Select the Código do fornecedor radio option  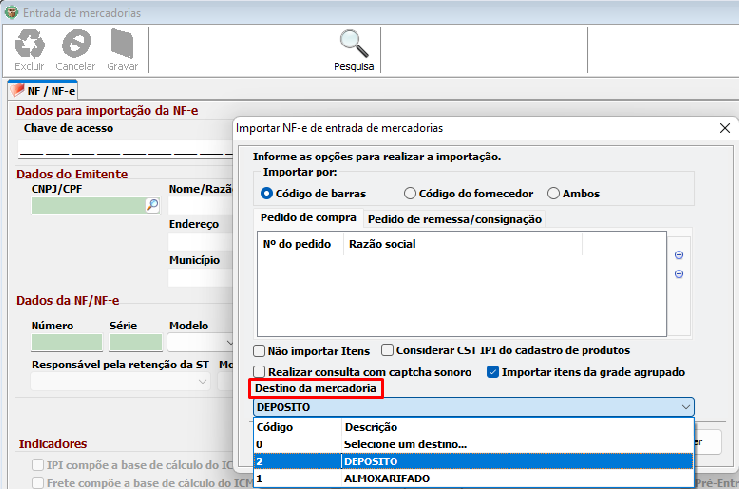point(410,193)
